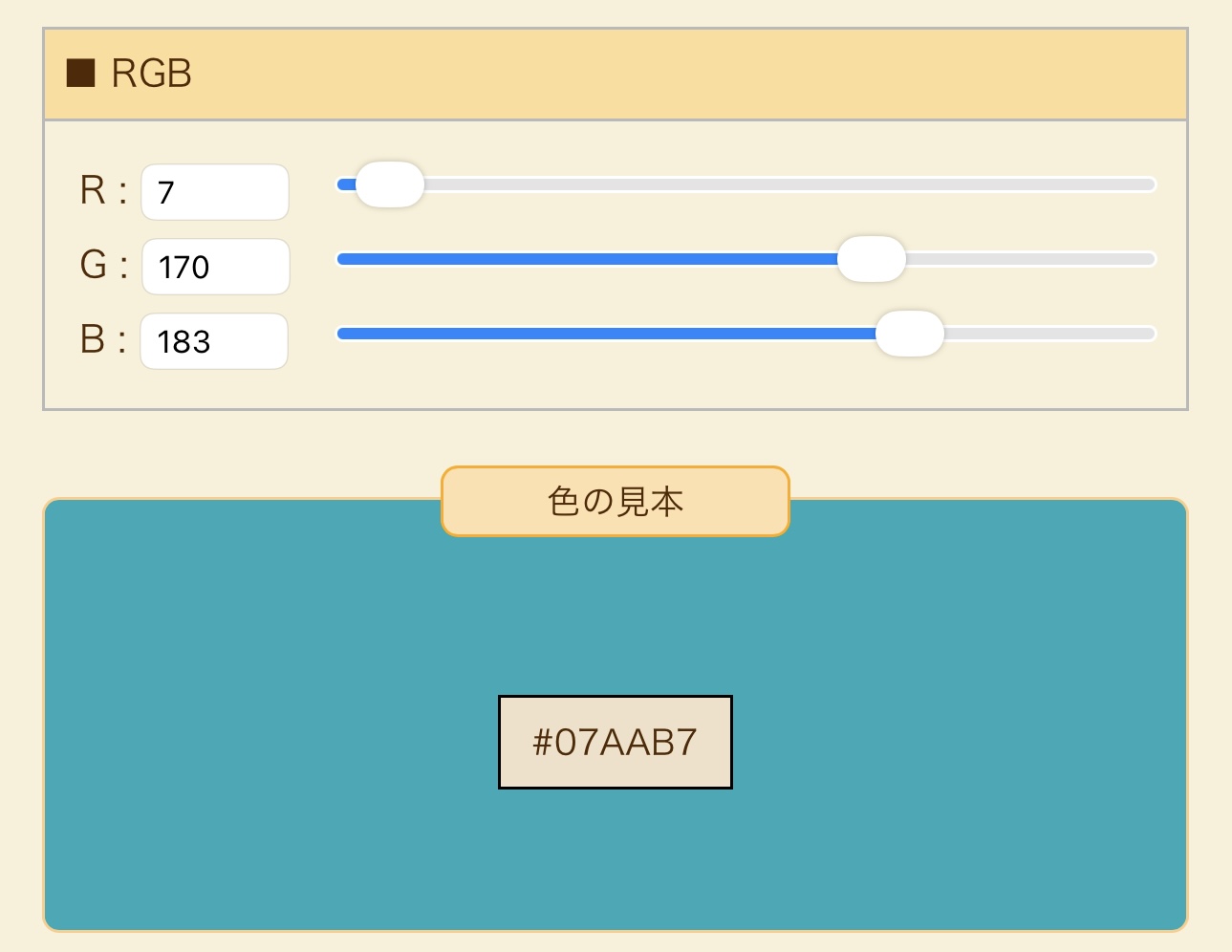Viewport: 1232px width, 952px height.
Task: Click the brown square icon beside RGB
Action: [x=80, y=74]
